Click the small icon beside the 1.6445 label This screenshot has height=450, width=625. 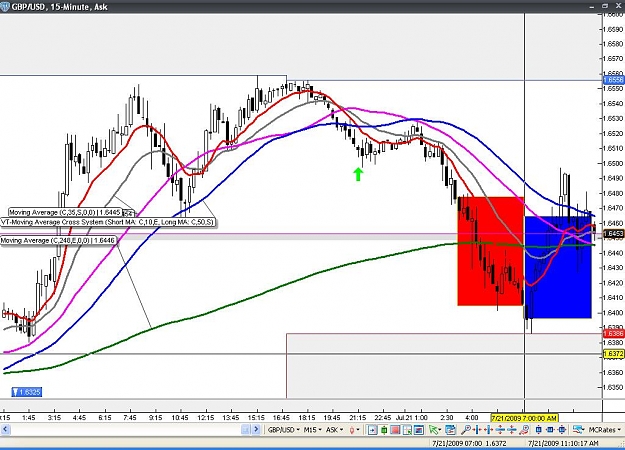point(128,213)
